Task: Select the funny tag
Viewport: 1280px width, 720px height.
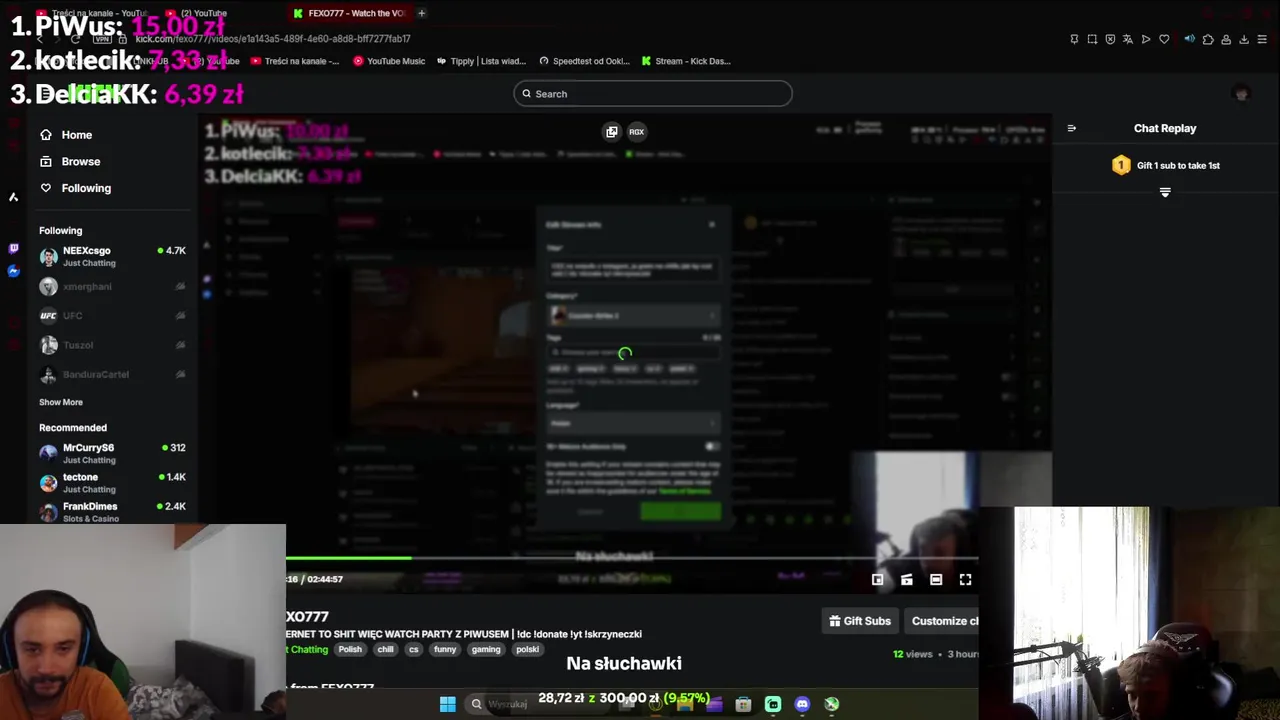Action: (x=445, y=649)
